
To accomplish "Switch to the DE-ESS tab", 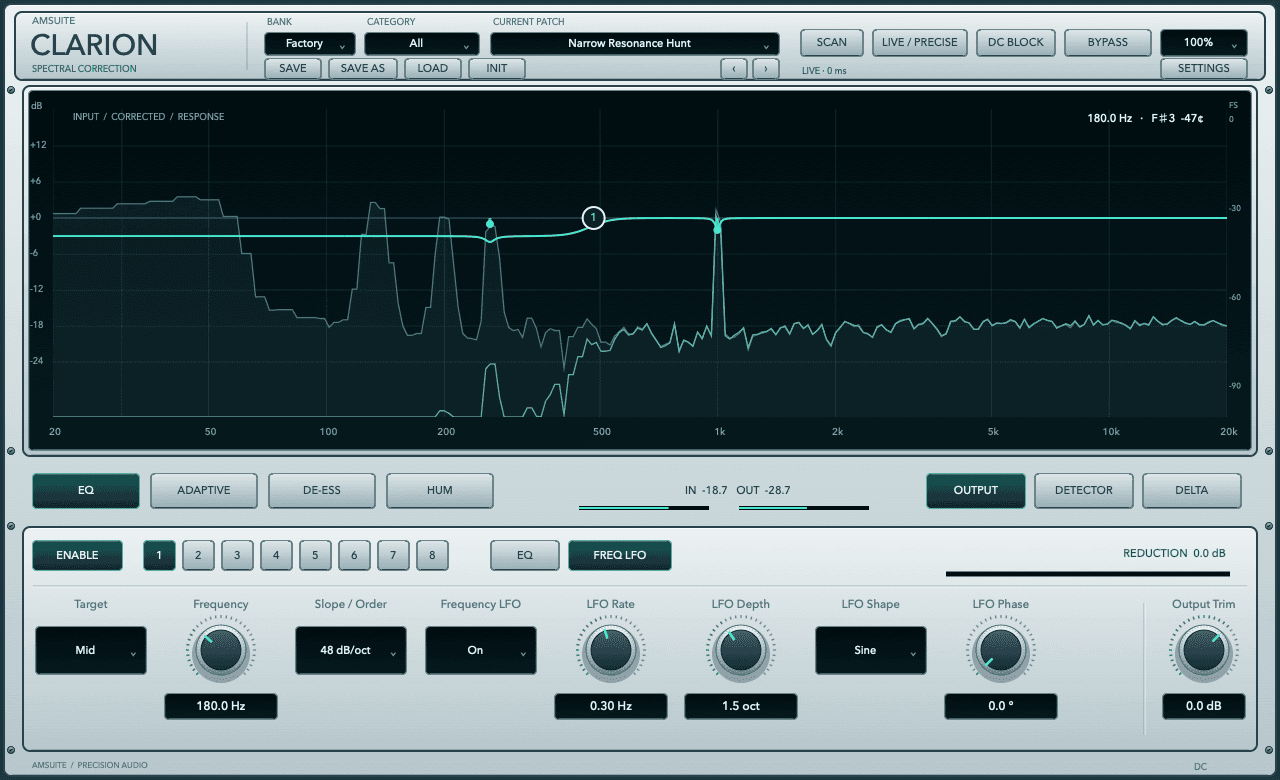I will click(x=322, y=490).
